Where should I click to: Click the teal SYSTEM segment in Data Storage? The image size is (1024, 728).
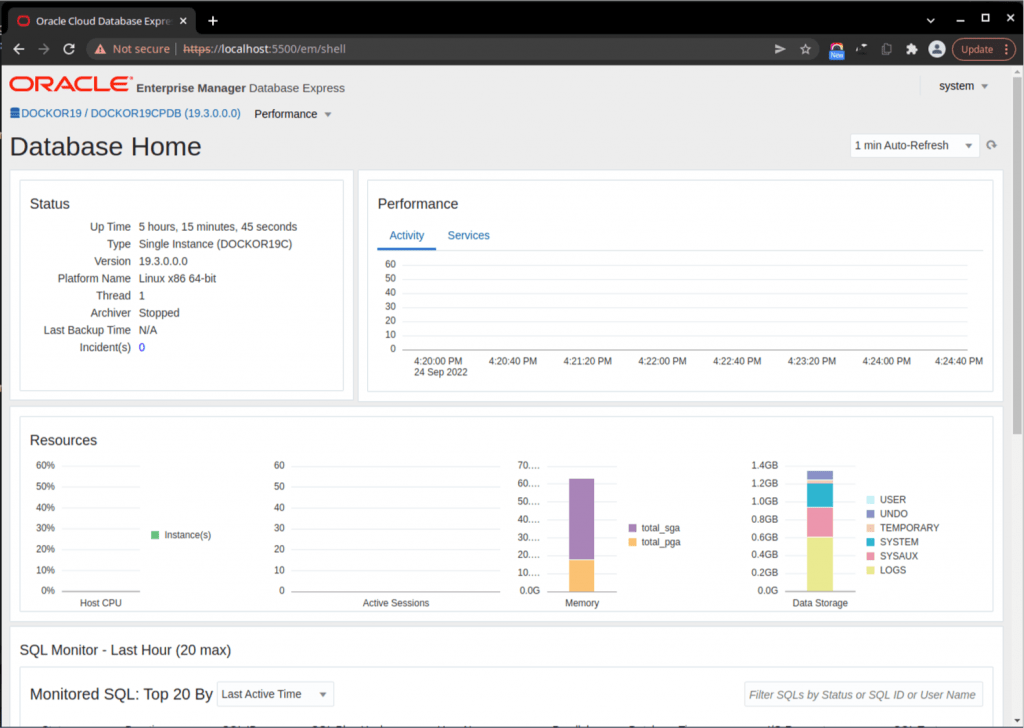(820, 495)
